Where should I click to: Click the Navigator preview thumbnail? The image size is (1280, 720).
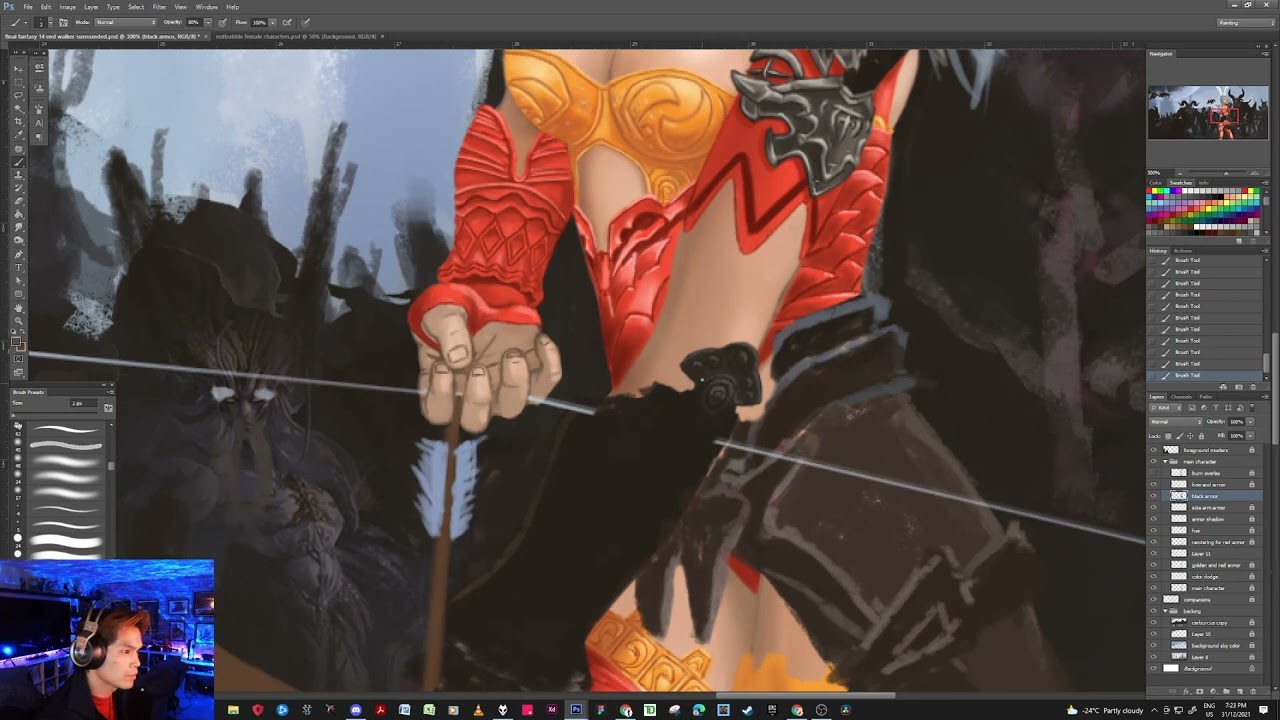click(x=1208, y=112)
